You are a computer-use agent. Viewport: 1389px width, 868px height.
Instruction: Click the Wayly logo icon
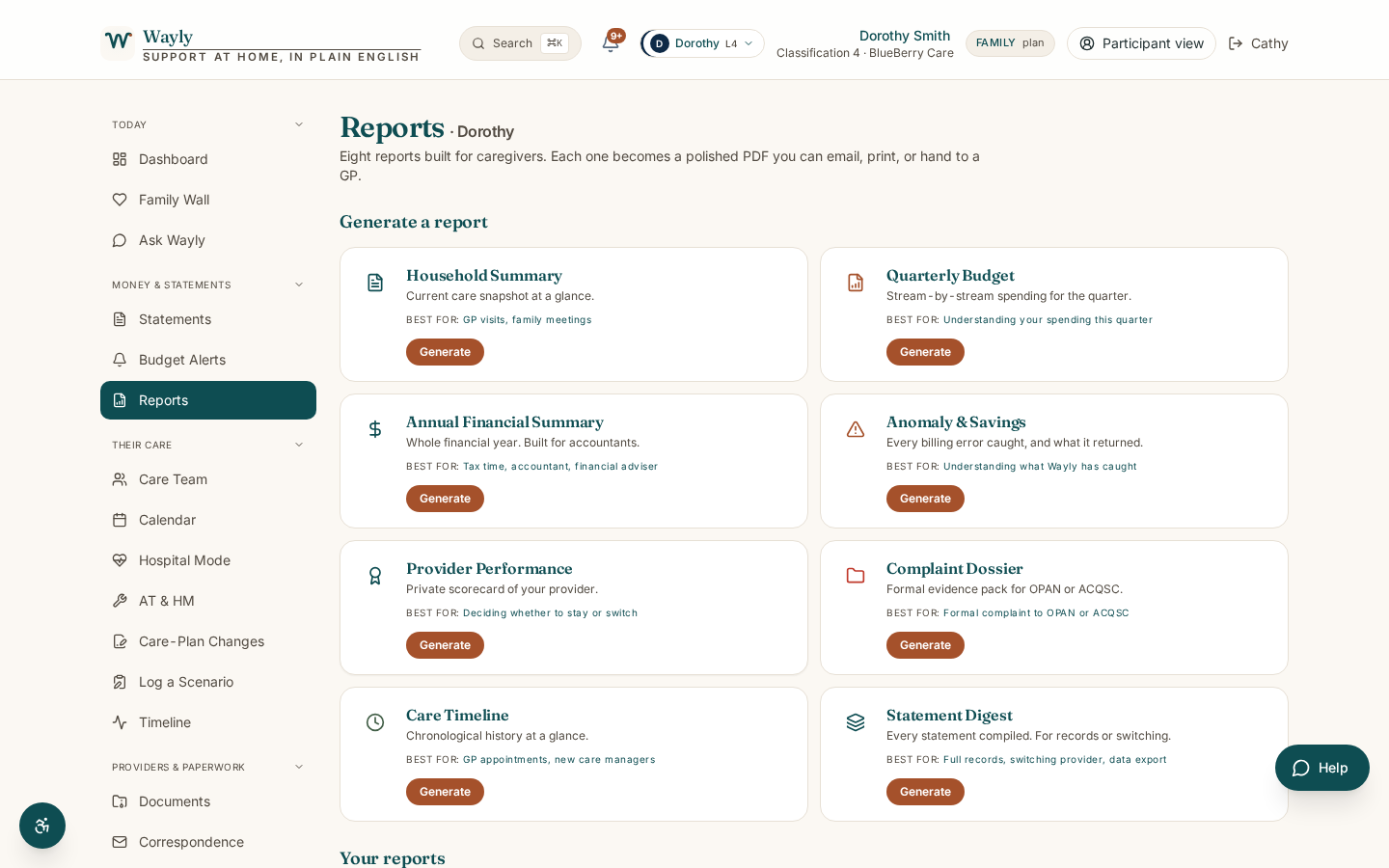coord(118,42)
